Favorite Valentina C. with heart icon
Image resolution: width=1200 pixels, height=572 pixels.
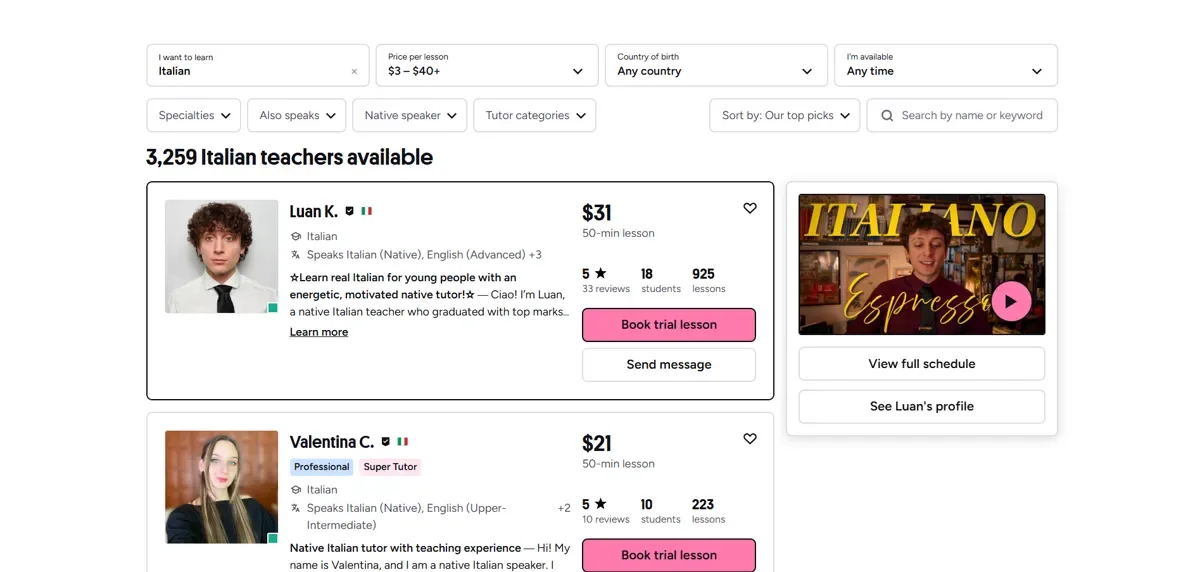coord(750,438)
